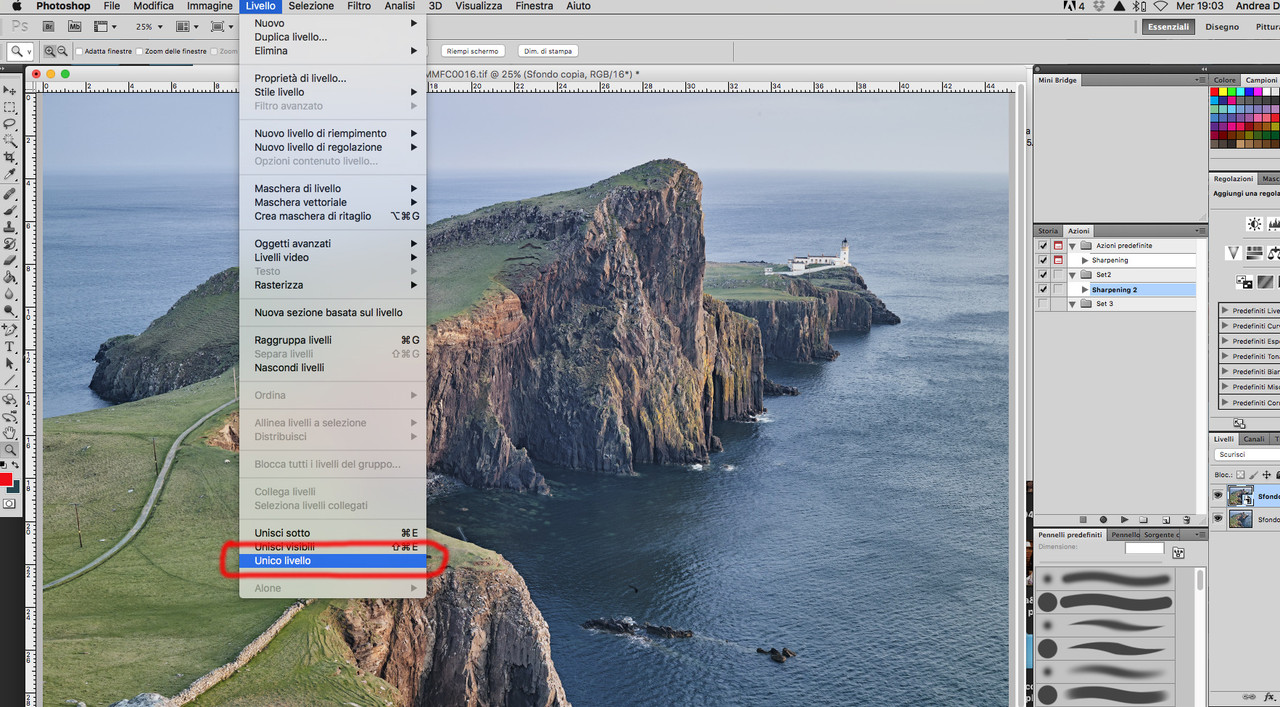Toggle Adatta finestre checkbox
The width and height of the screenshot is (1280, 707).
coord(79,51)
